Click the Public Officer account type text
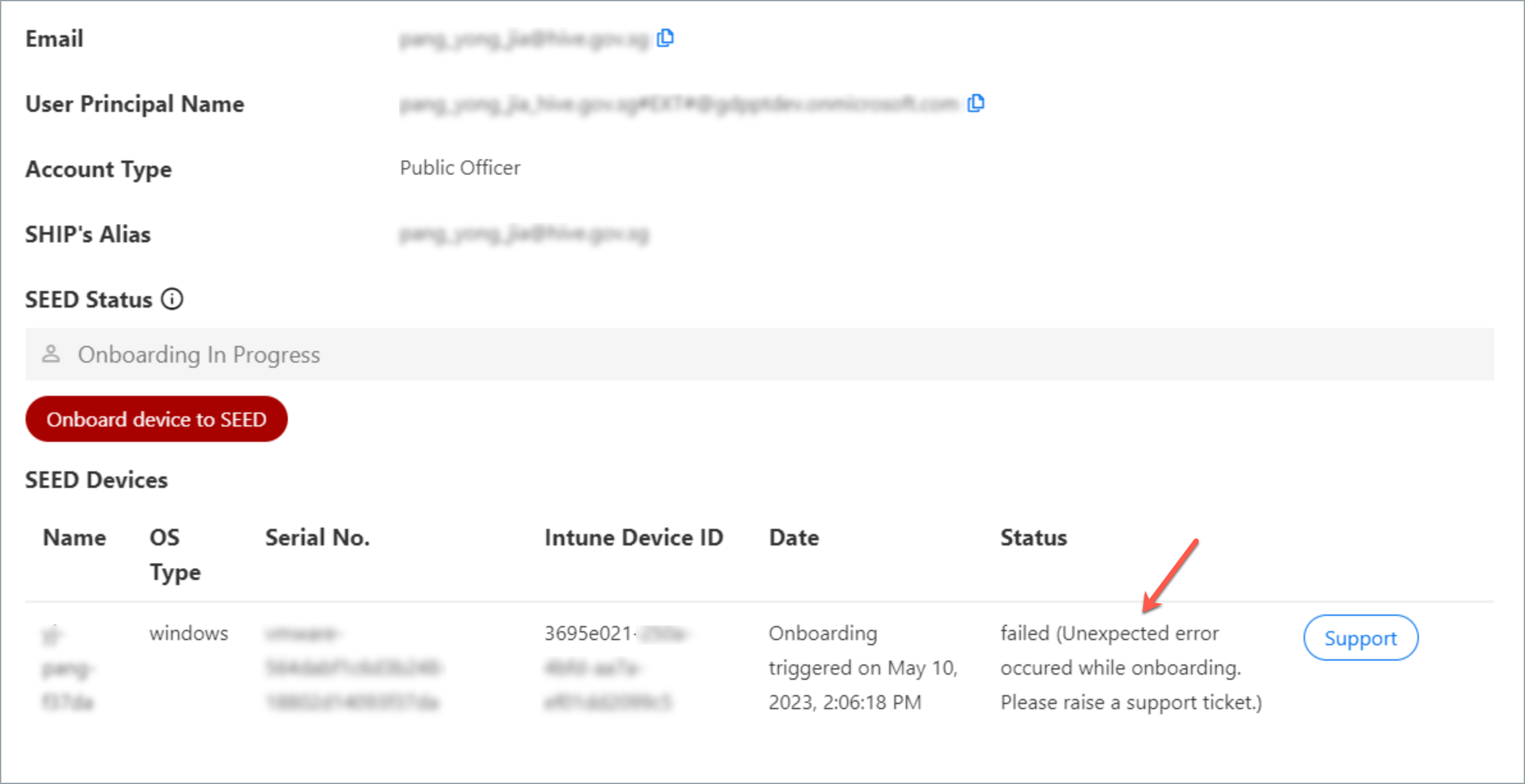1525x784 pixels. click(459, 168)
